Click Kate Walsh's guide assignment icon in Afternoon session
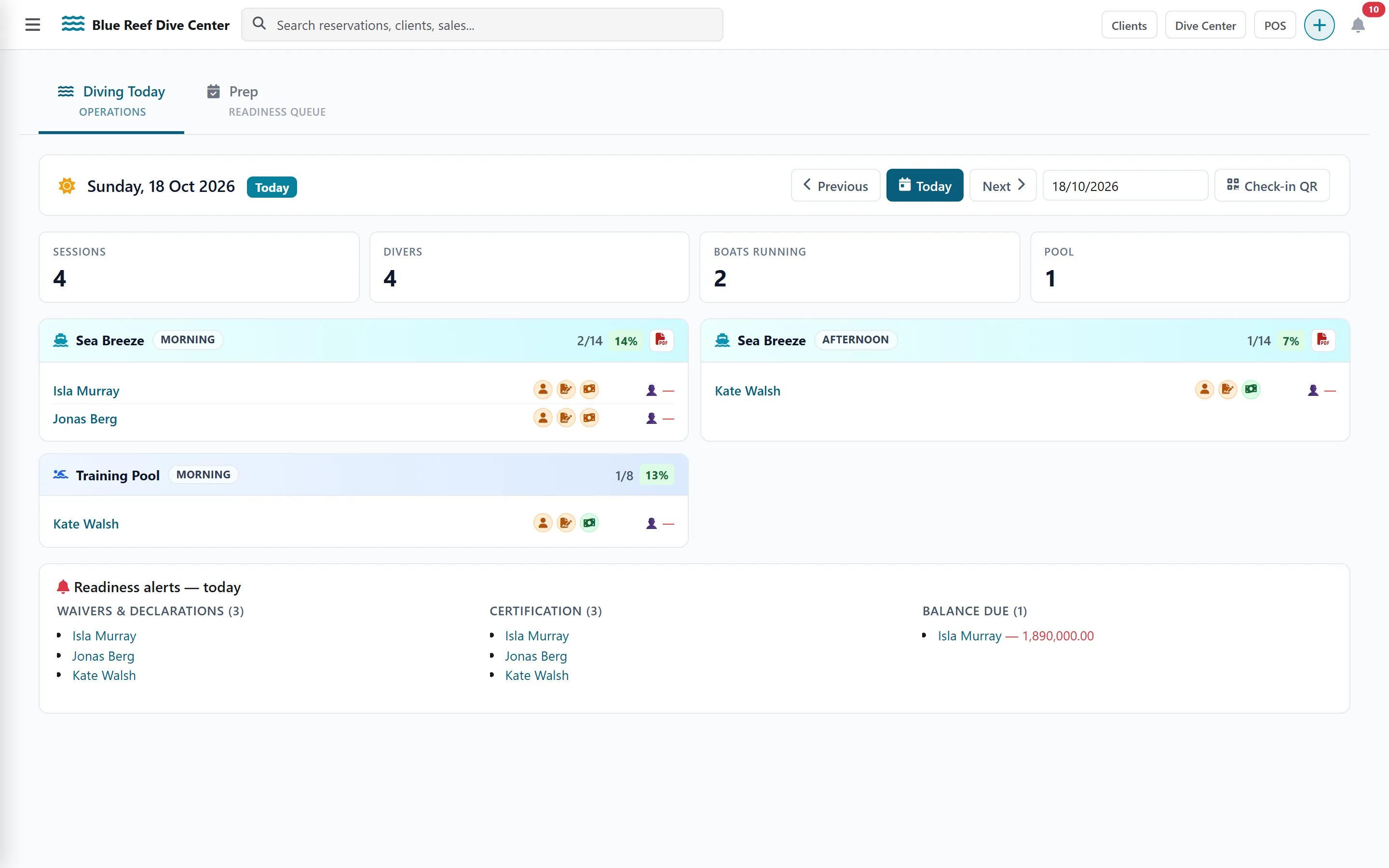Viewport: 1389px width, 868px height. pyautogui.click(x=1313, y=391)
